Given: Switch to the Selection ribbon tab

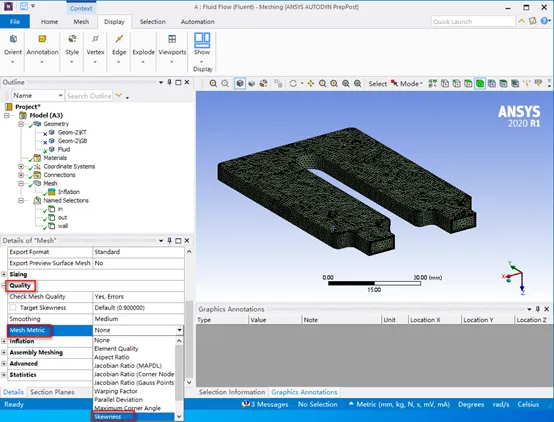Looking at the screenshot, I should pyautogui.click(x=153, y=22).
